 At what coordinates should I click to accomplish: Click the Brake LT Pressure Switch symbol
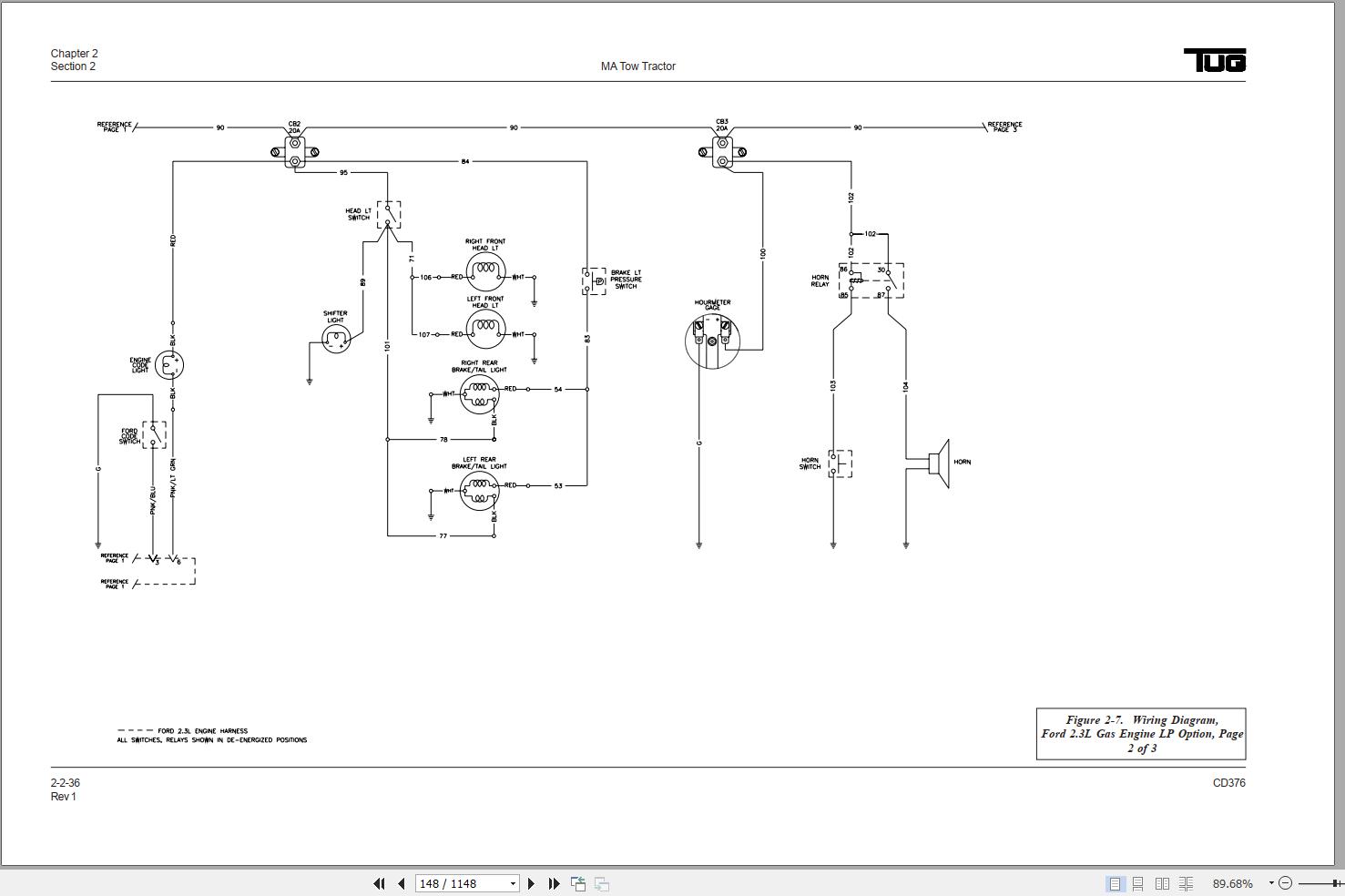pyautogui.click(x=595, y=281)
